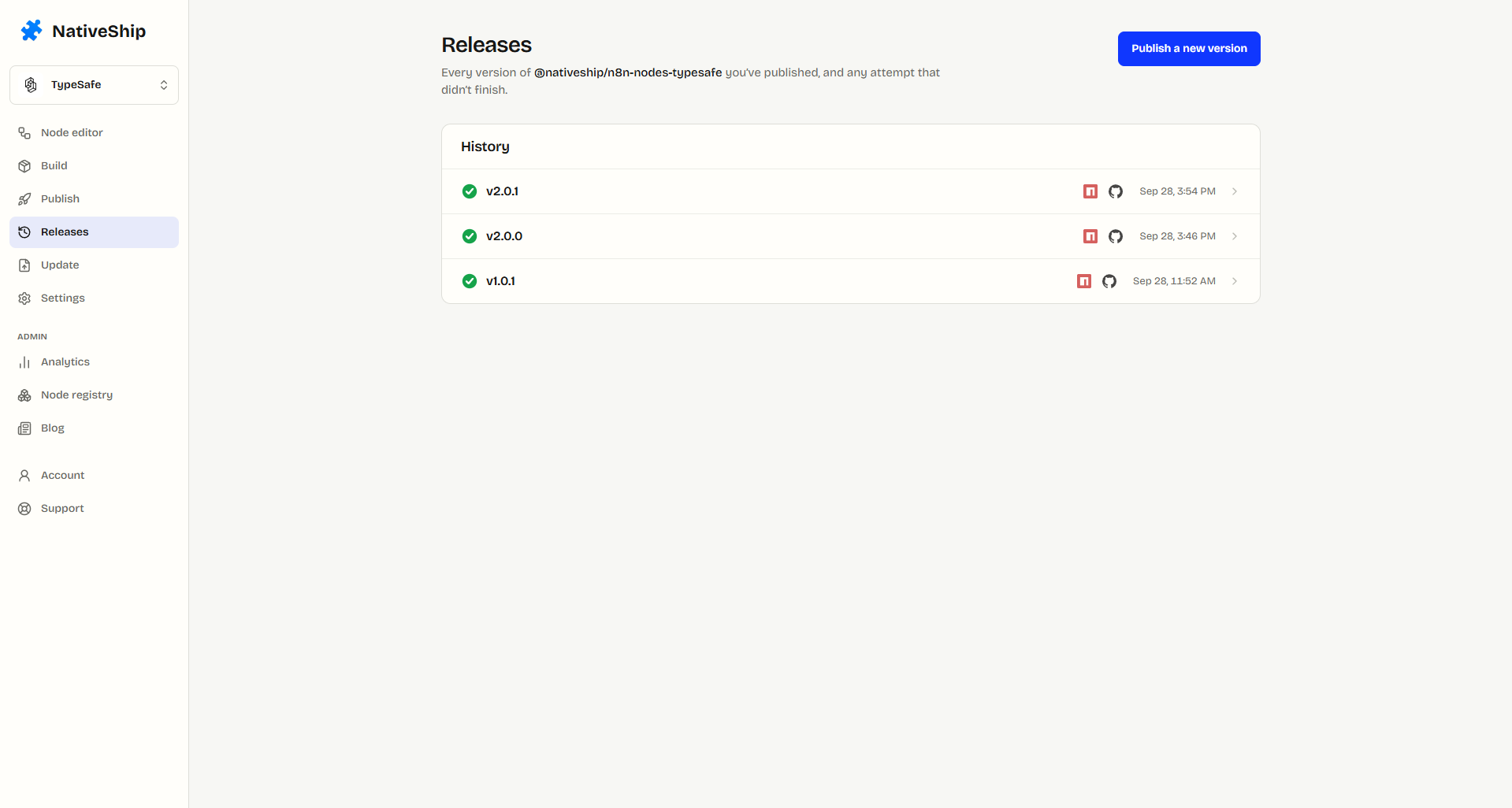Expand v2.0.0 release details chevron
The height and width of the screenshot is (808, 1512).
tap(1235, 236)
